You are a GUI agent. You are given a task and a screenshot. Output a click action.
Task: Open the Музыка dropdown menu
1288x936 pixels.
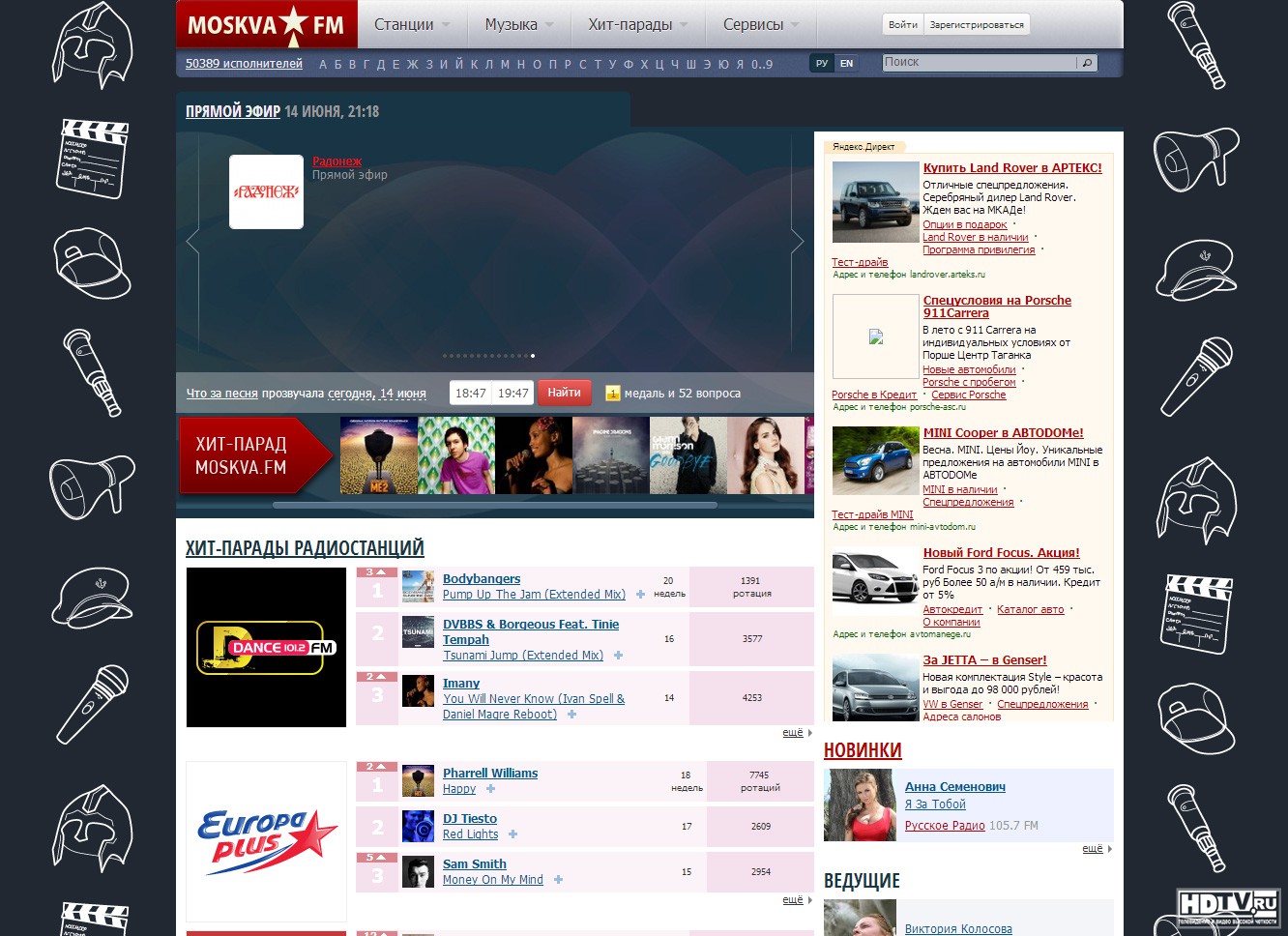coord(519,24)
